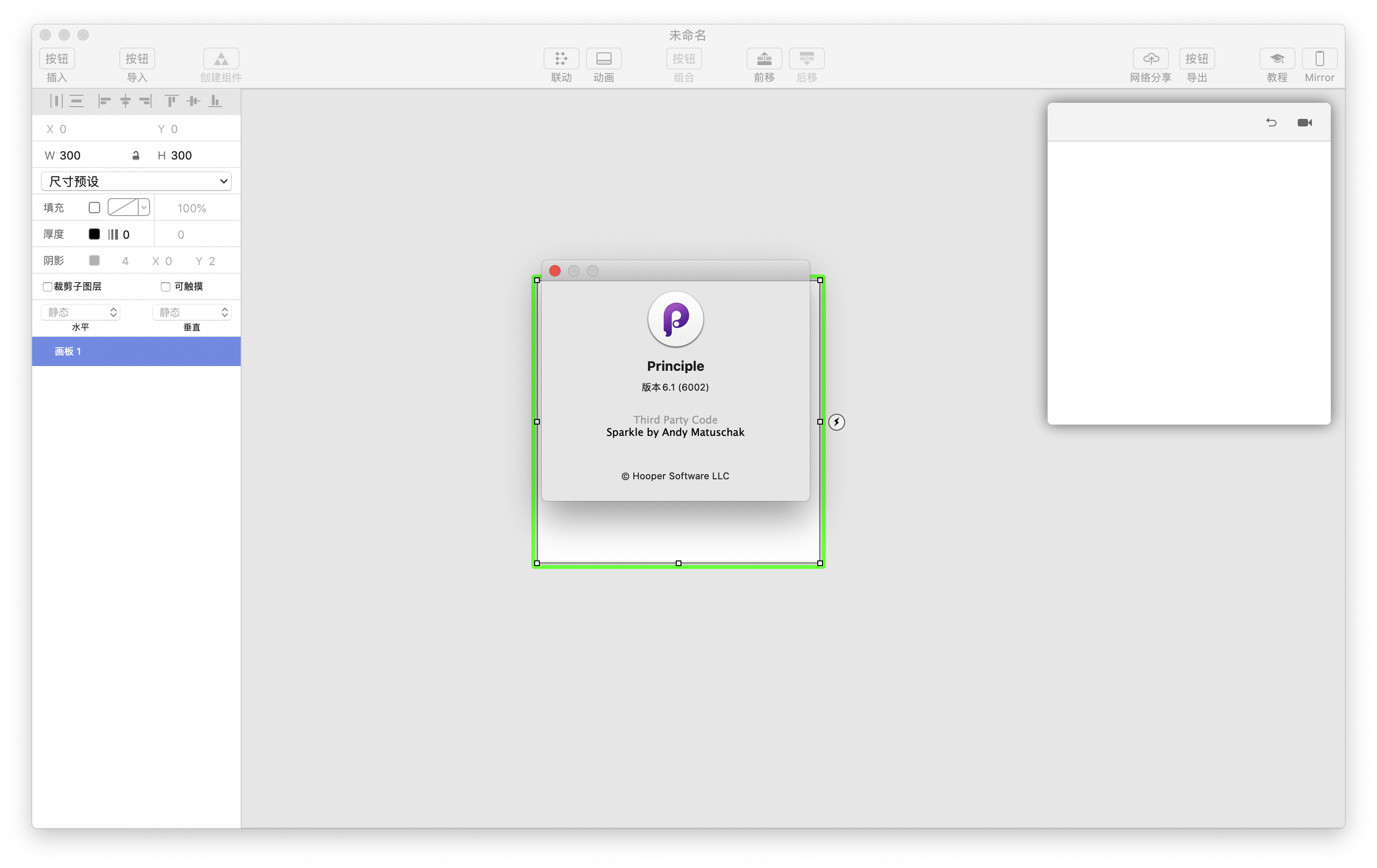Toggle the 可触摸 touchable checkbox

(x=165, y=286)
